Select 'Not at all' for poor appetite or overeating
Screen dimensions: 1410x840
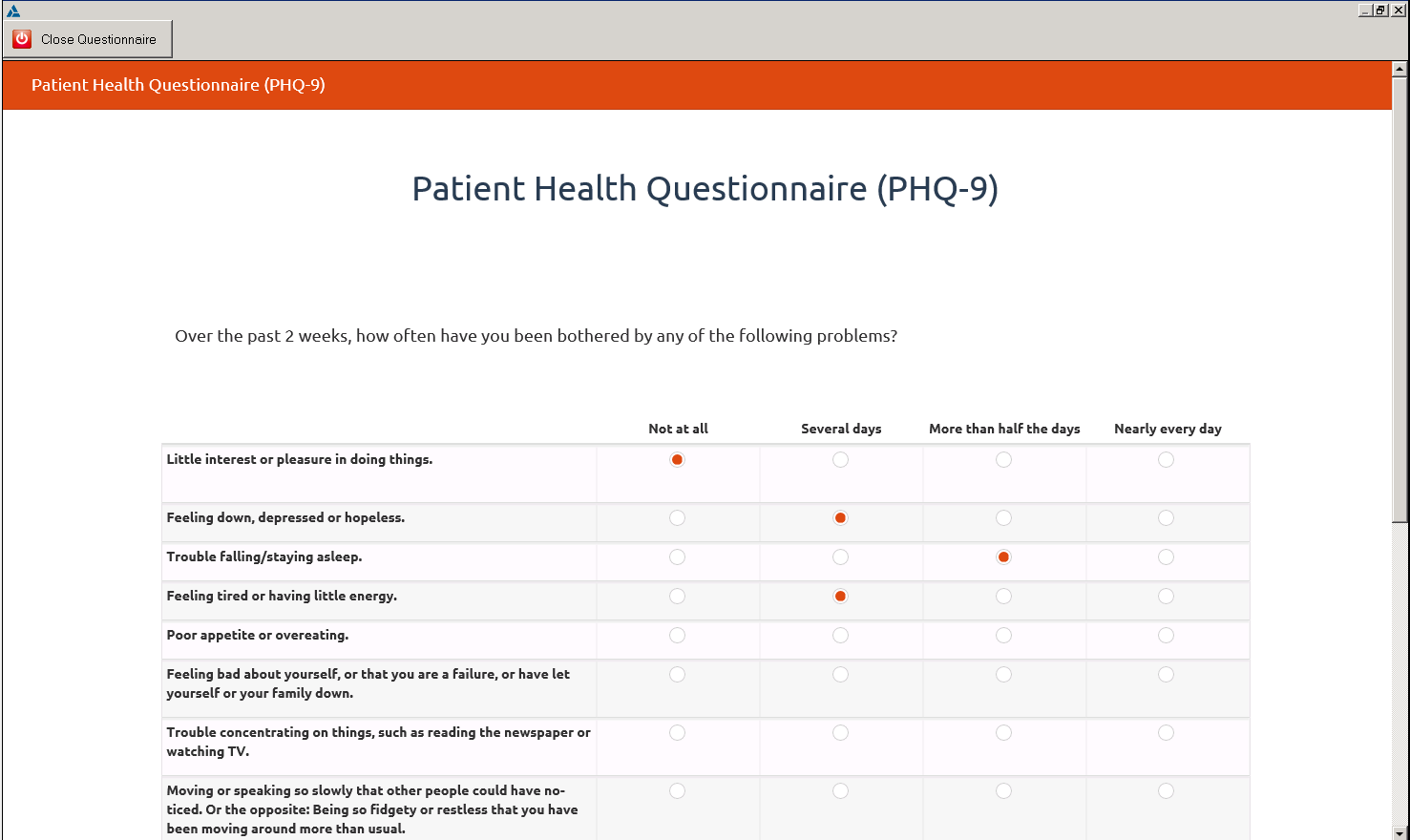(677, 636)
